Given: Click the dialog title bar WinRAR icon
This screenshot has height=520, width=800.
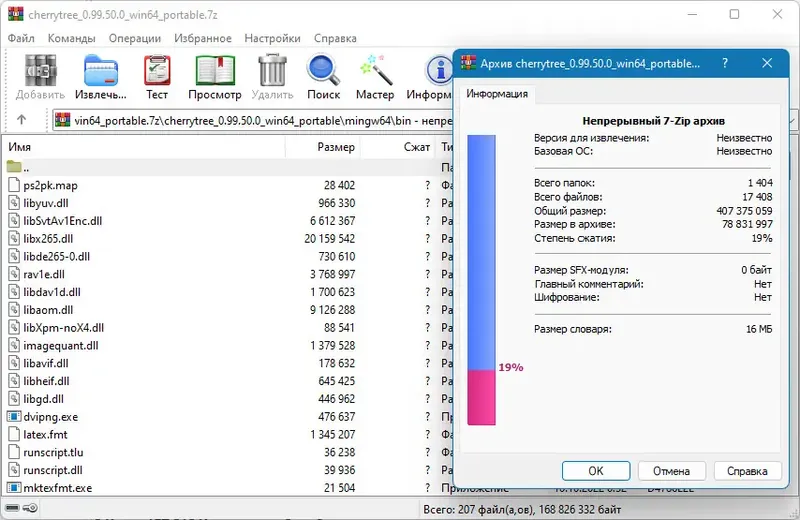Looking at the screenshot, I should [x=468, y=63].
